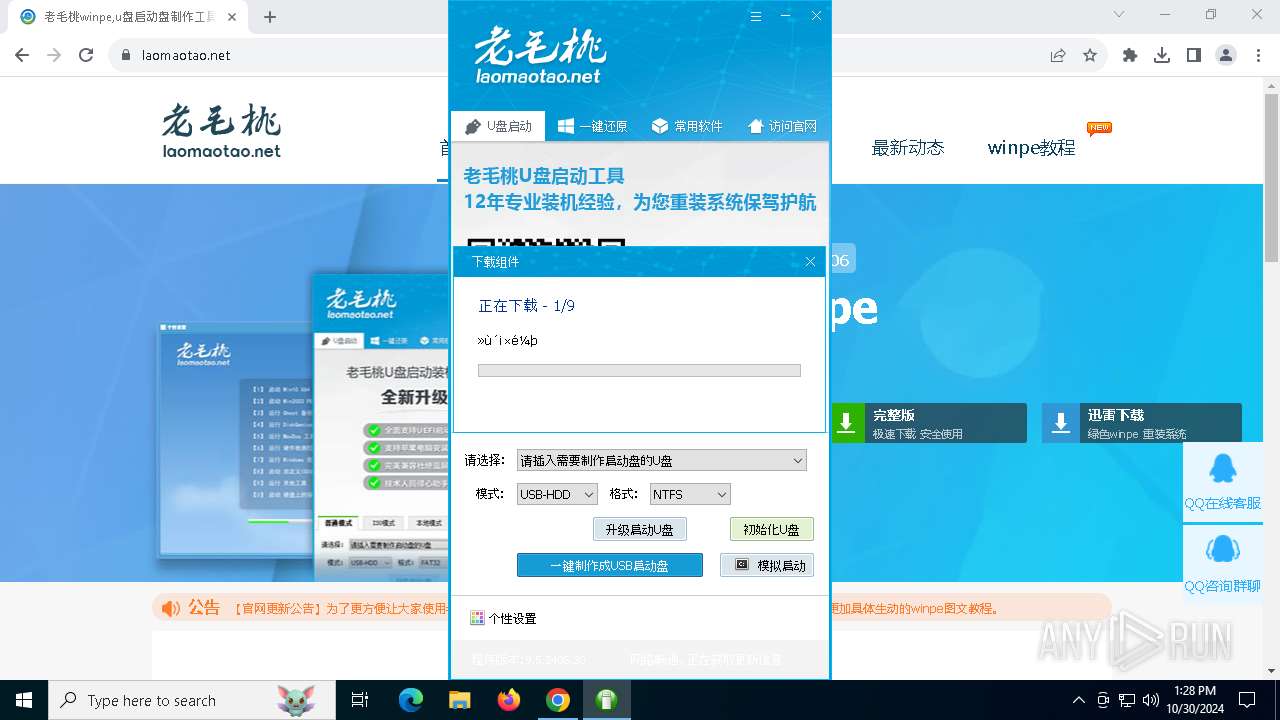Click 一键制作成USB启动盘 button
This screenshot has height=720, width=1280.
(609, 565)
